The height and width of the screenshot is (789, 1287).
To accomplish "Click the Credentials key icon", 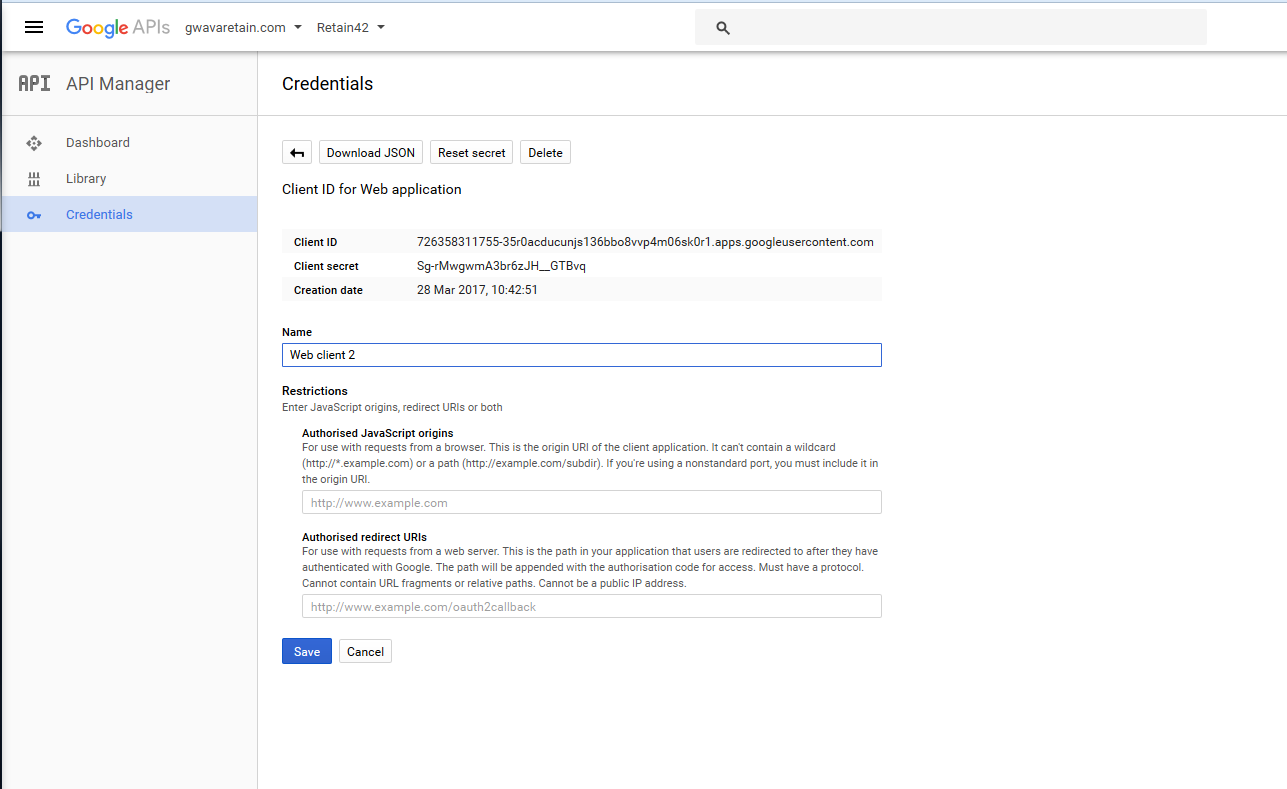I will coord(34,215).
